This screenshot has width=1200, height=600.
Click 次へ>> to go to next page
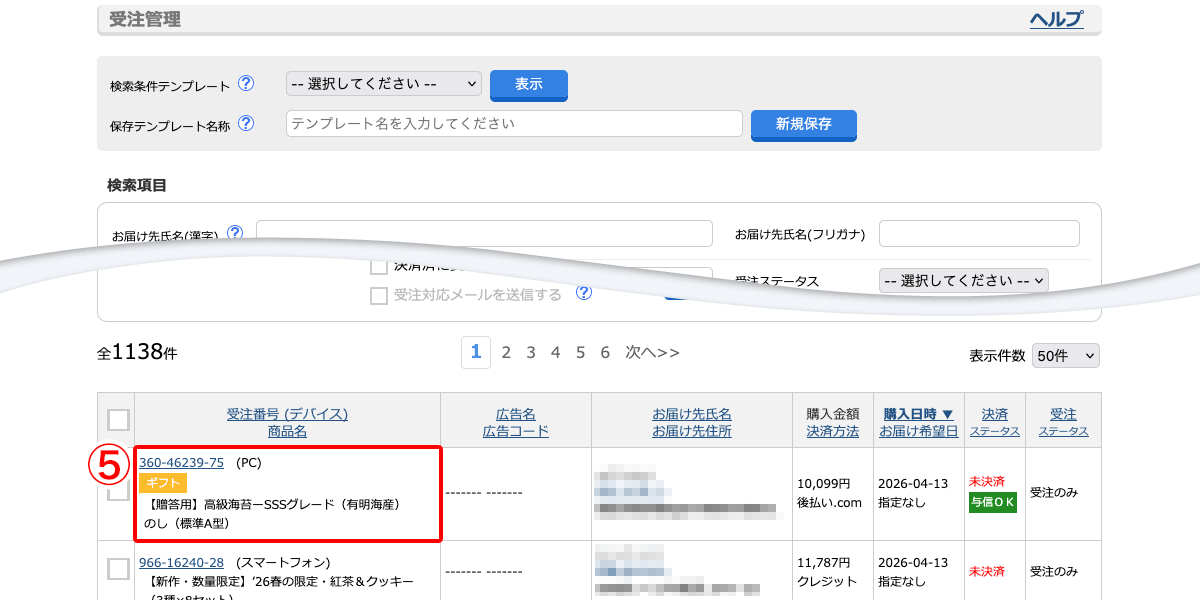tap(652, 352)
